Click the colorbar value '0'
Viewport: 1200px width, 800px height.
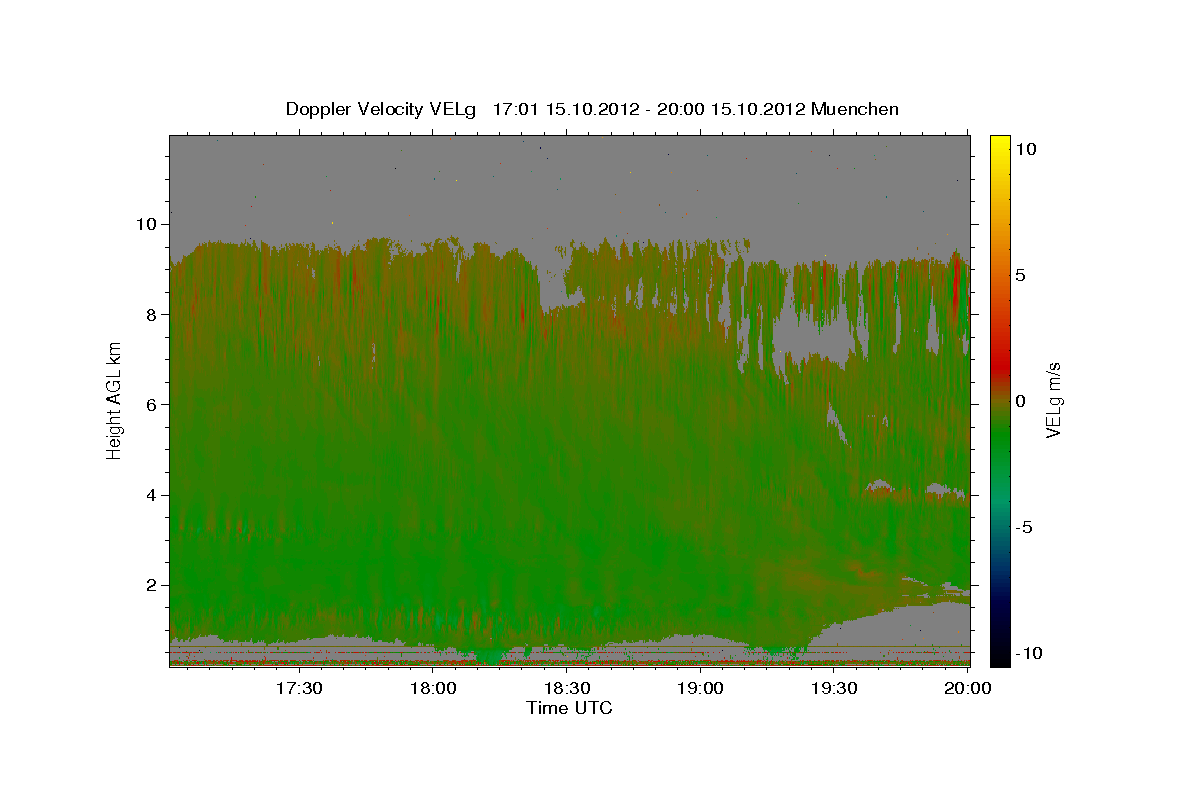pyautogui.click(x=1020, y=400)
